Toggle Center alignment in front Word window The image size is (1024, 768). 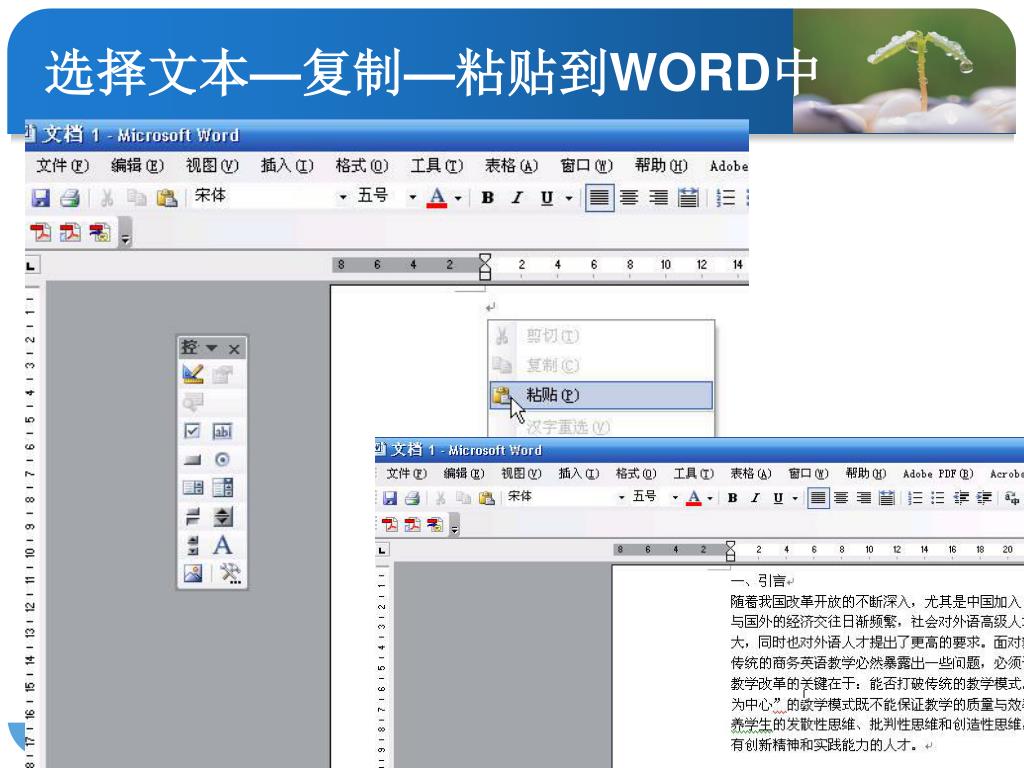pos(841,498)
